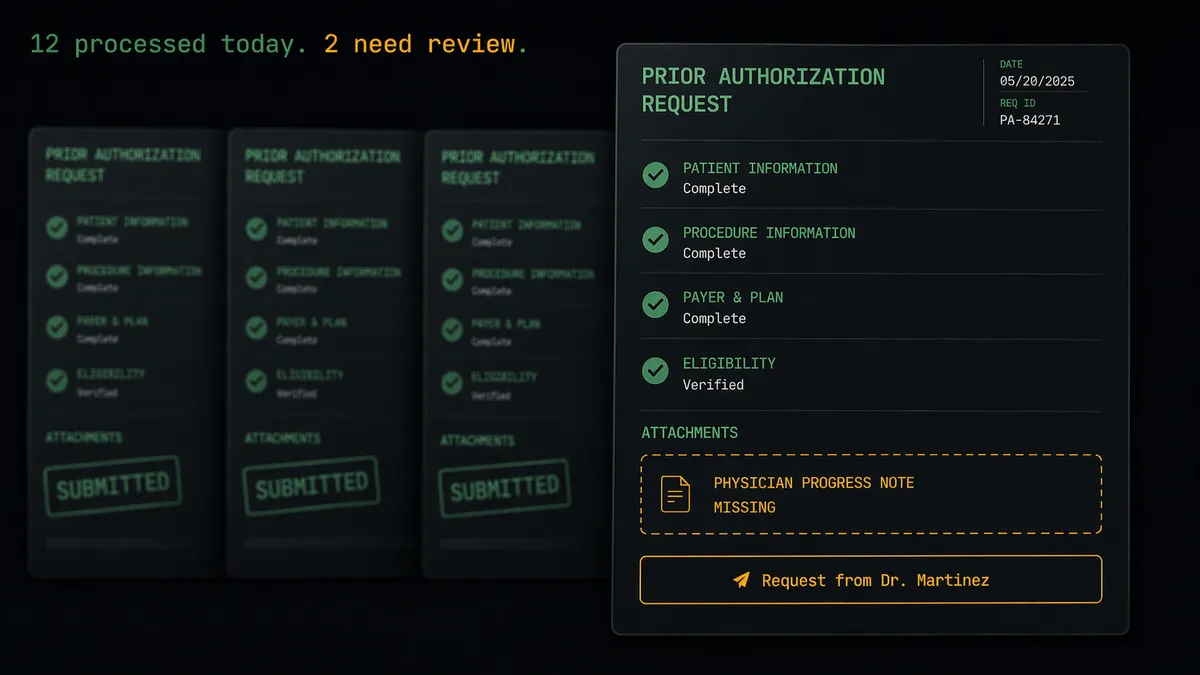Select the Eligibility verified checkmark icon

coord(655,371)
